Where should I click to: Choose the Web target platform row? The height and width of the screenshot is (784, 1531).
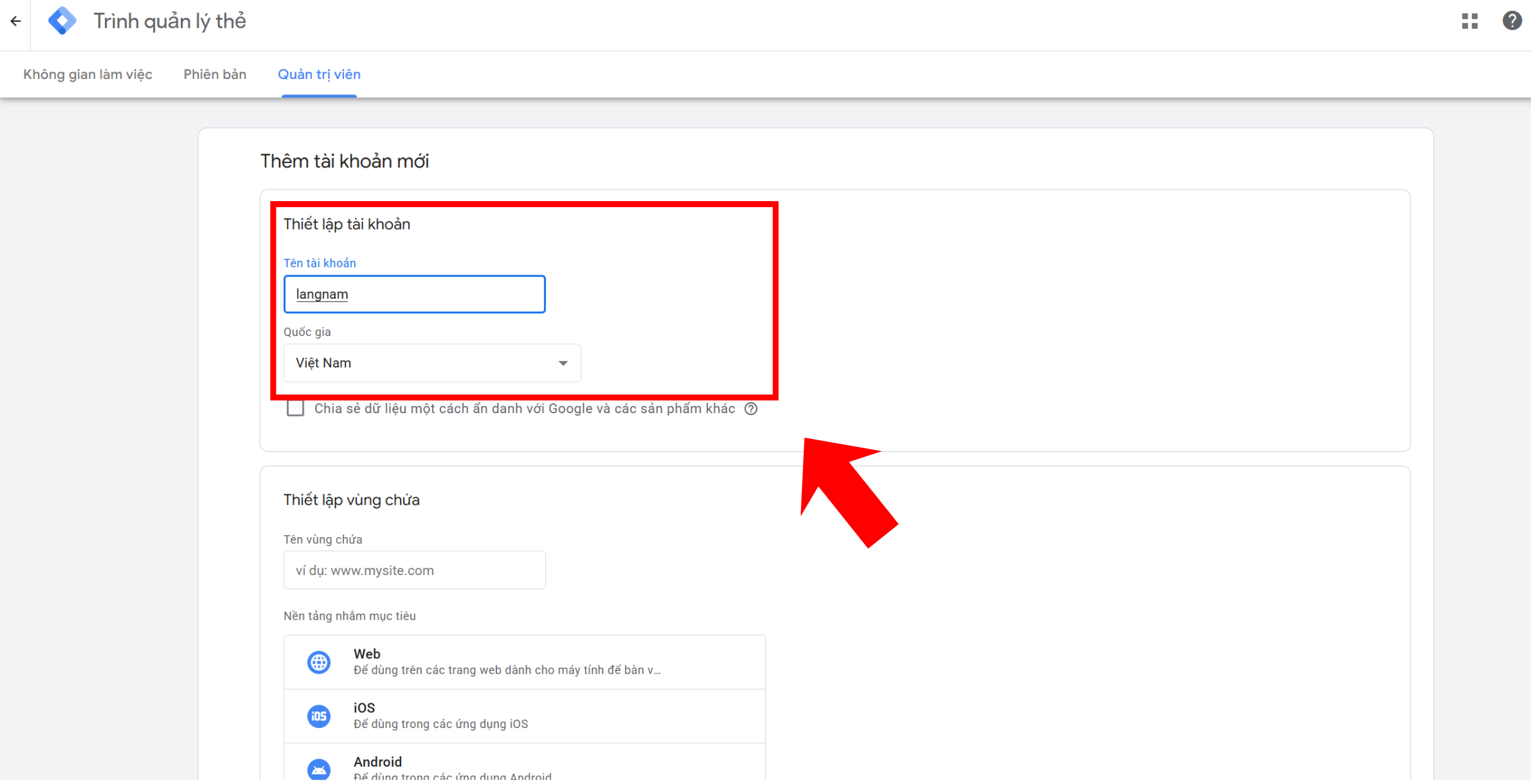524,662
